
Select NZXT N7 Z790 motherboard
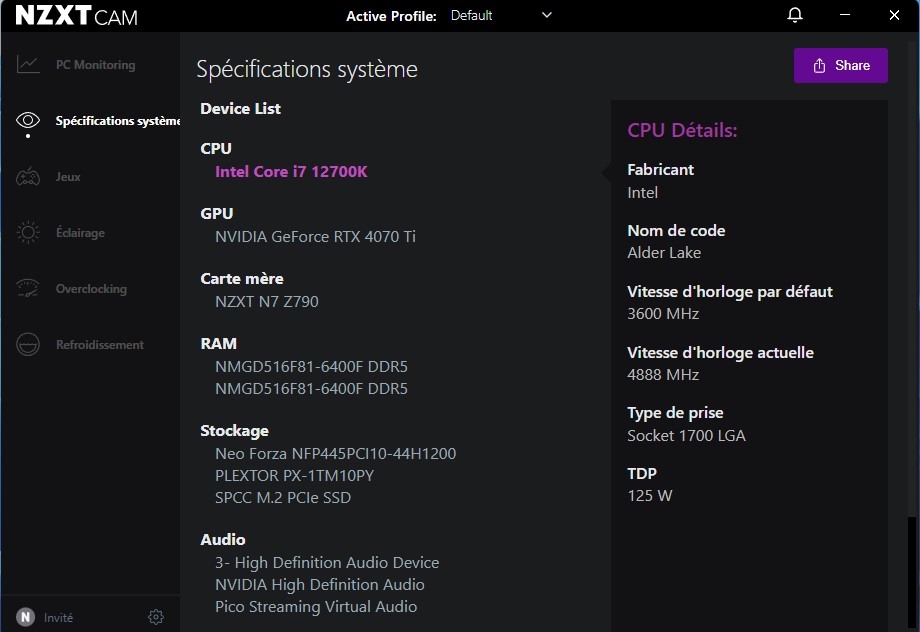[266, 302]
